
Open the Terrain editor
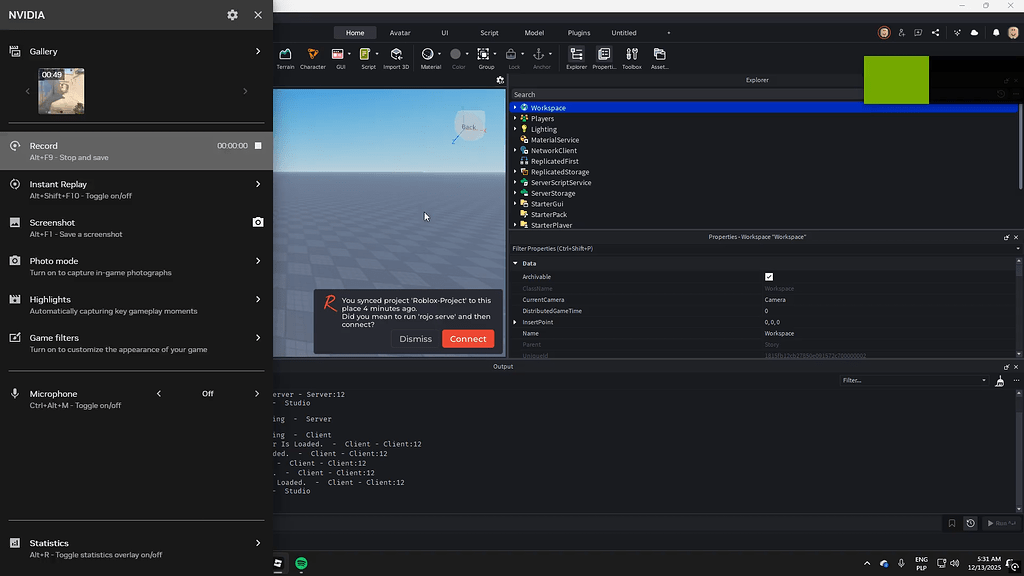pyautogui.click(x=285, y=57)
